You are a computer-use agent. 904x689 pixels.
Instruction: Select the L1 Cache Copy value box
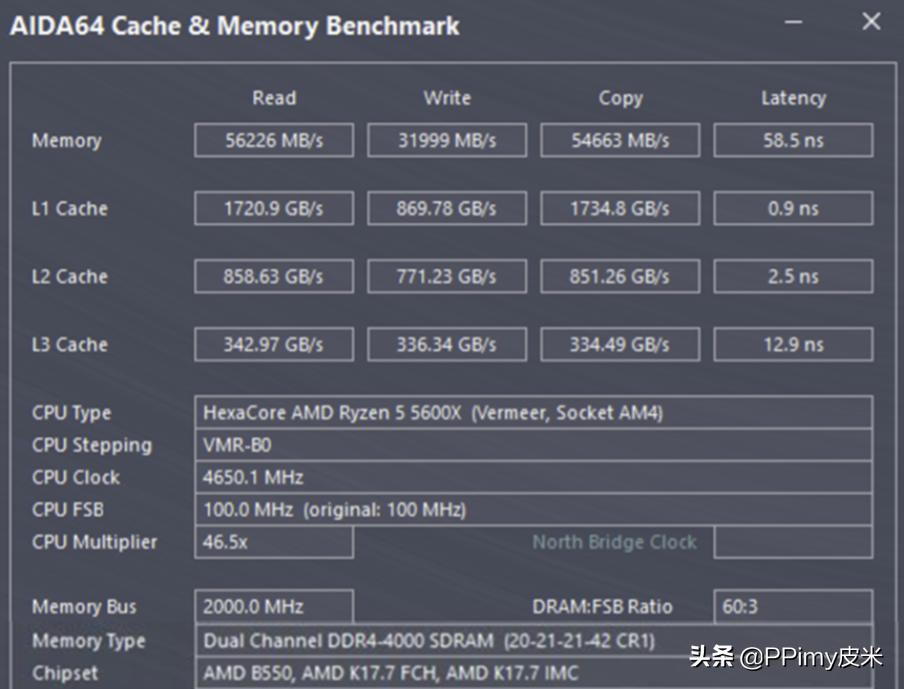[x=620, y=209]
